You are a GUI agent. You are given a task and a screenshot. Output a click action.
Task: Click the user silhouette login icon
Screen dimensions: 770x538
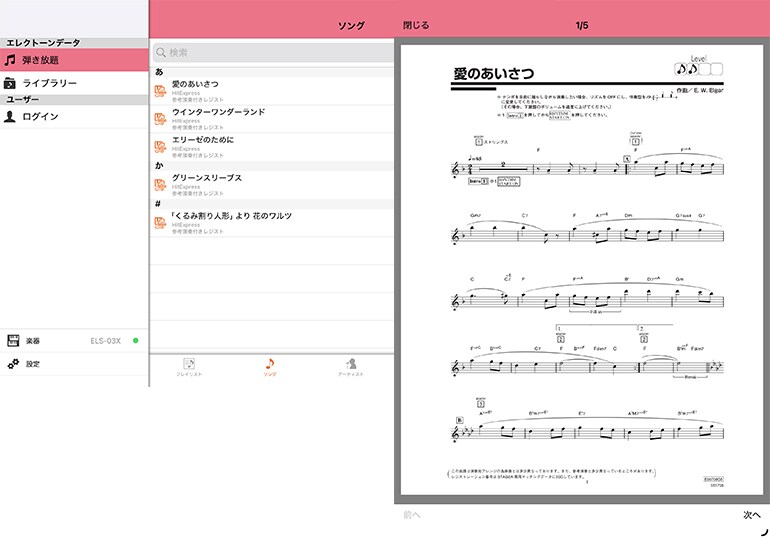pyautogui.click(x=10, y=116)
